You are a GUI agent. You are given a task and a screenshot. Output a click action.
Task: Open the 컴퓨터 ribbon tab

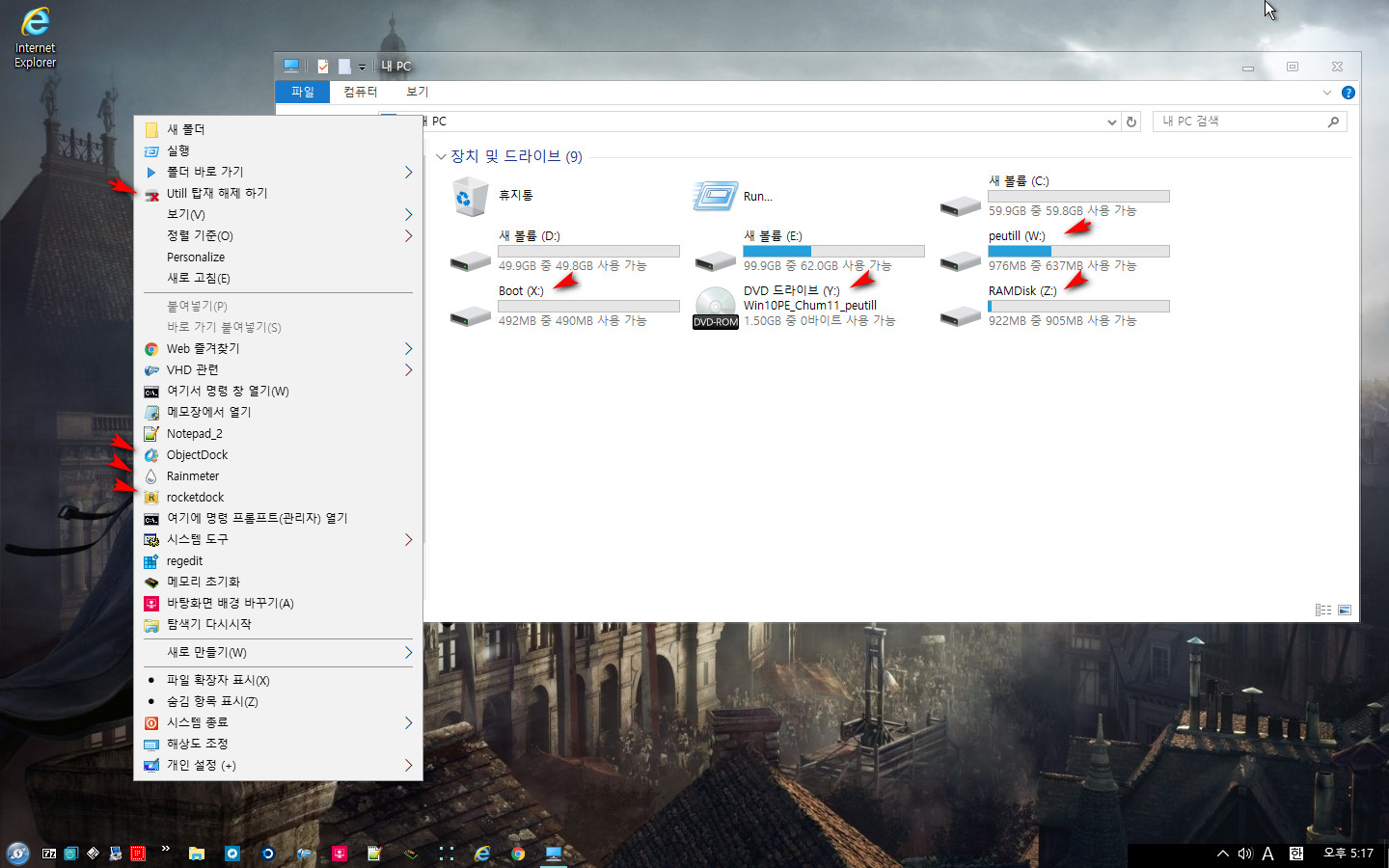pyautogui.click(x=361, y=92)
